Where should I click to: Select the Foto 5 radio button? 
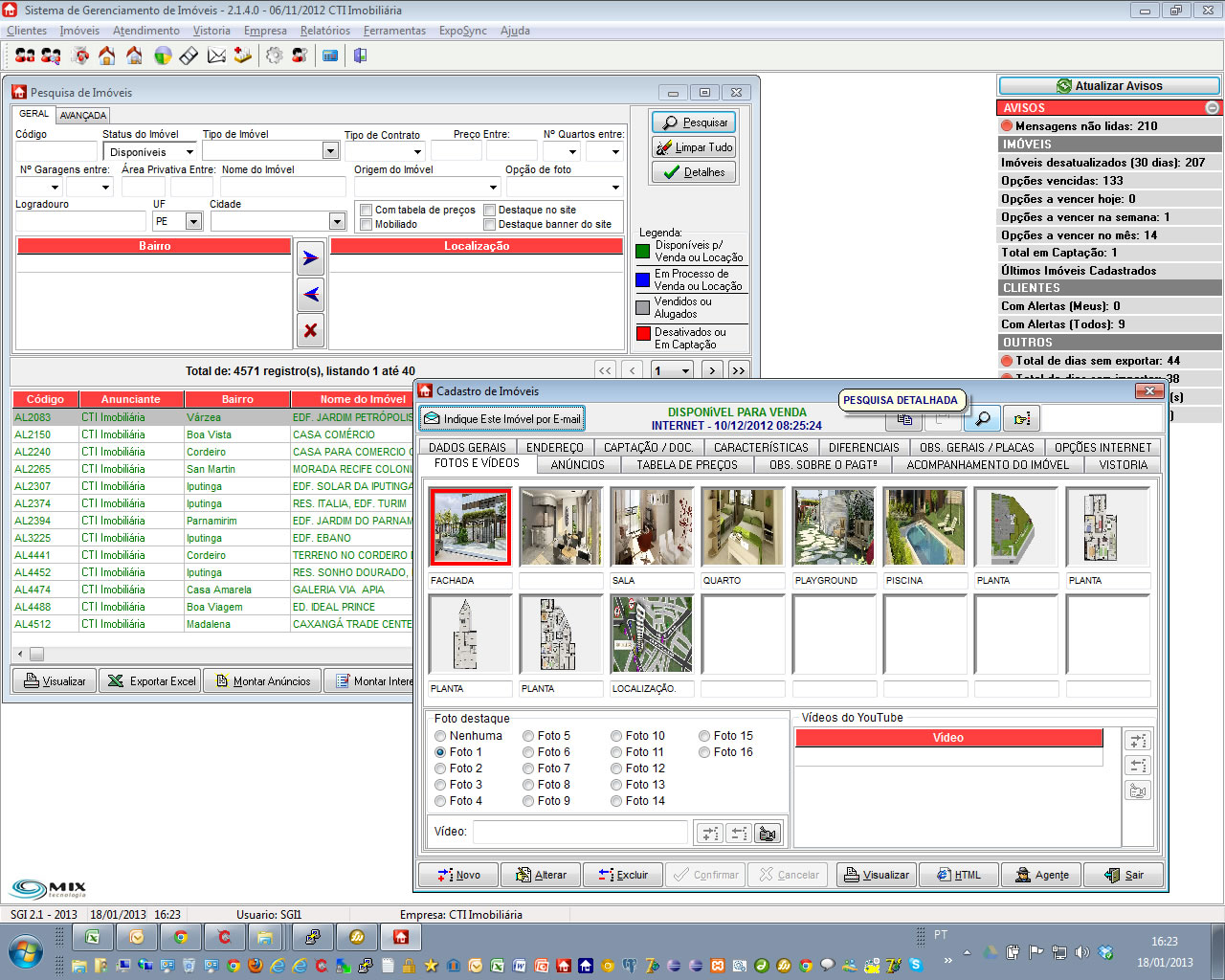coord(528,736)
